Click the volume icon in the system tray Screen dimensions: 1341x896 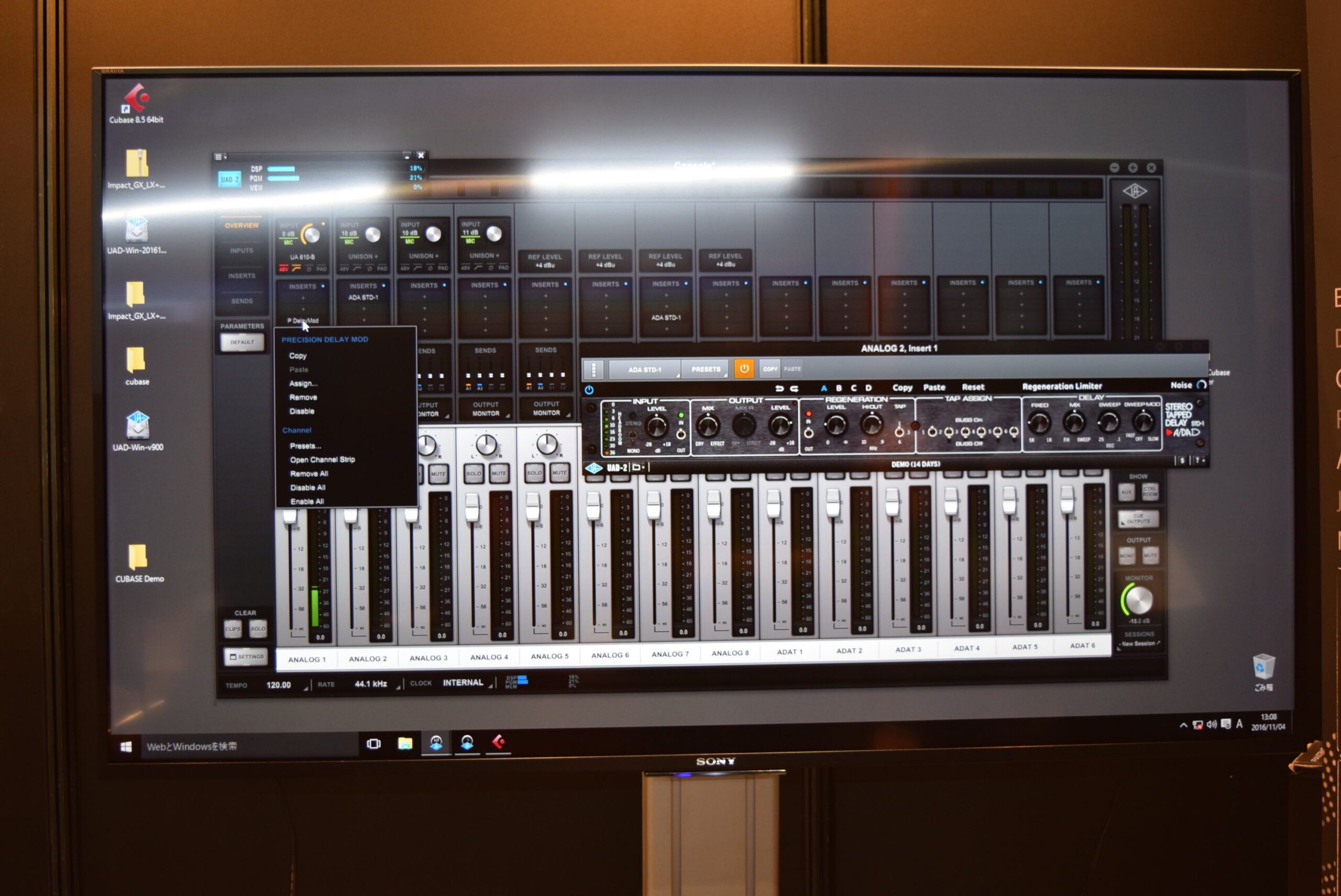(x=1211, y=725)
